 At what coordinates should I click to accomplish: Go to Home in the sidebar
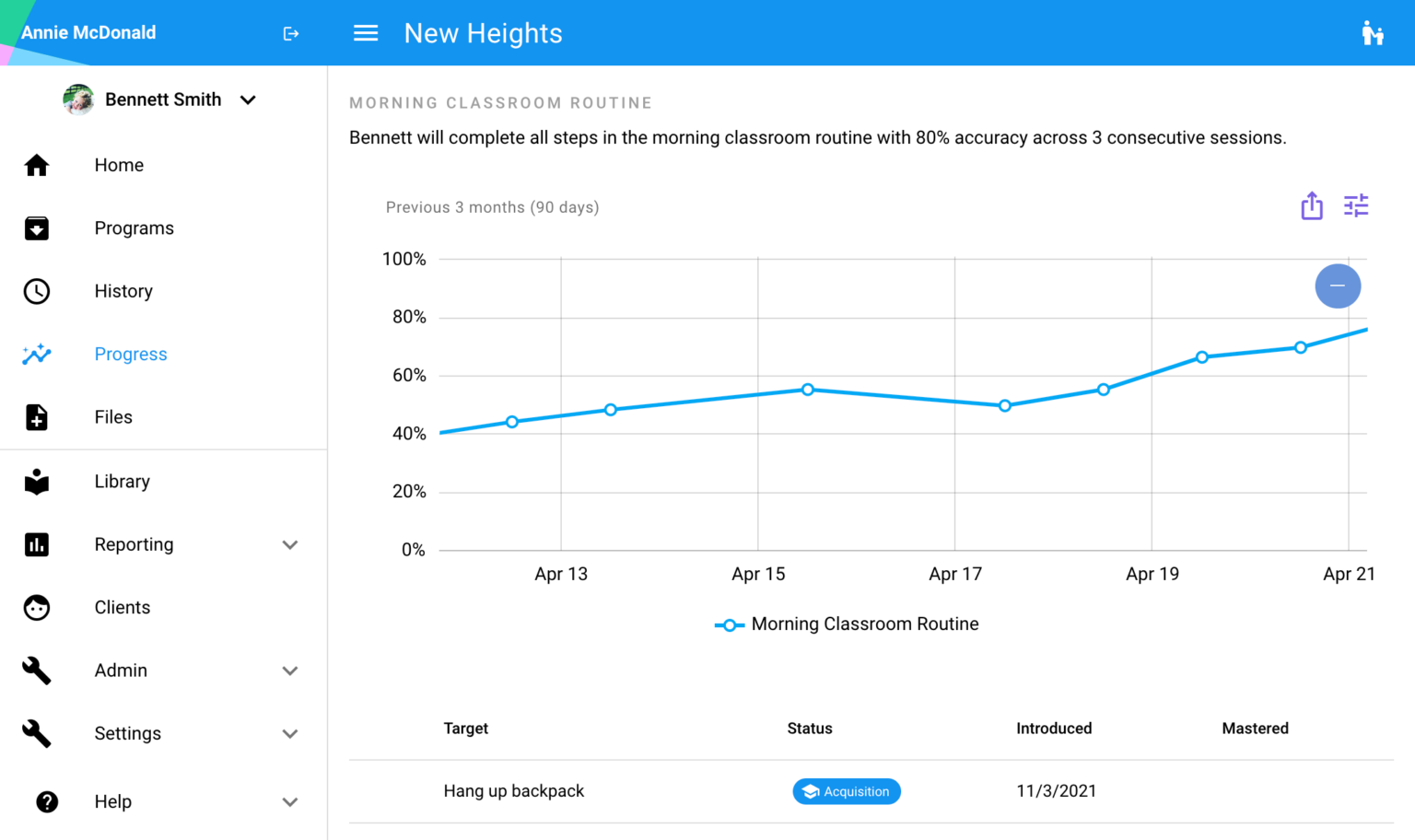(x=119, y=165)
